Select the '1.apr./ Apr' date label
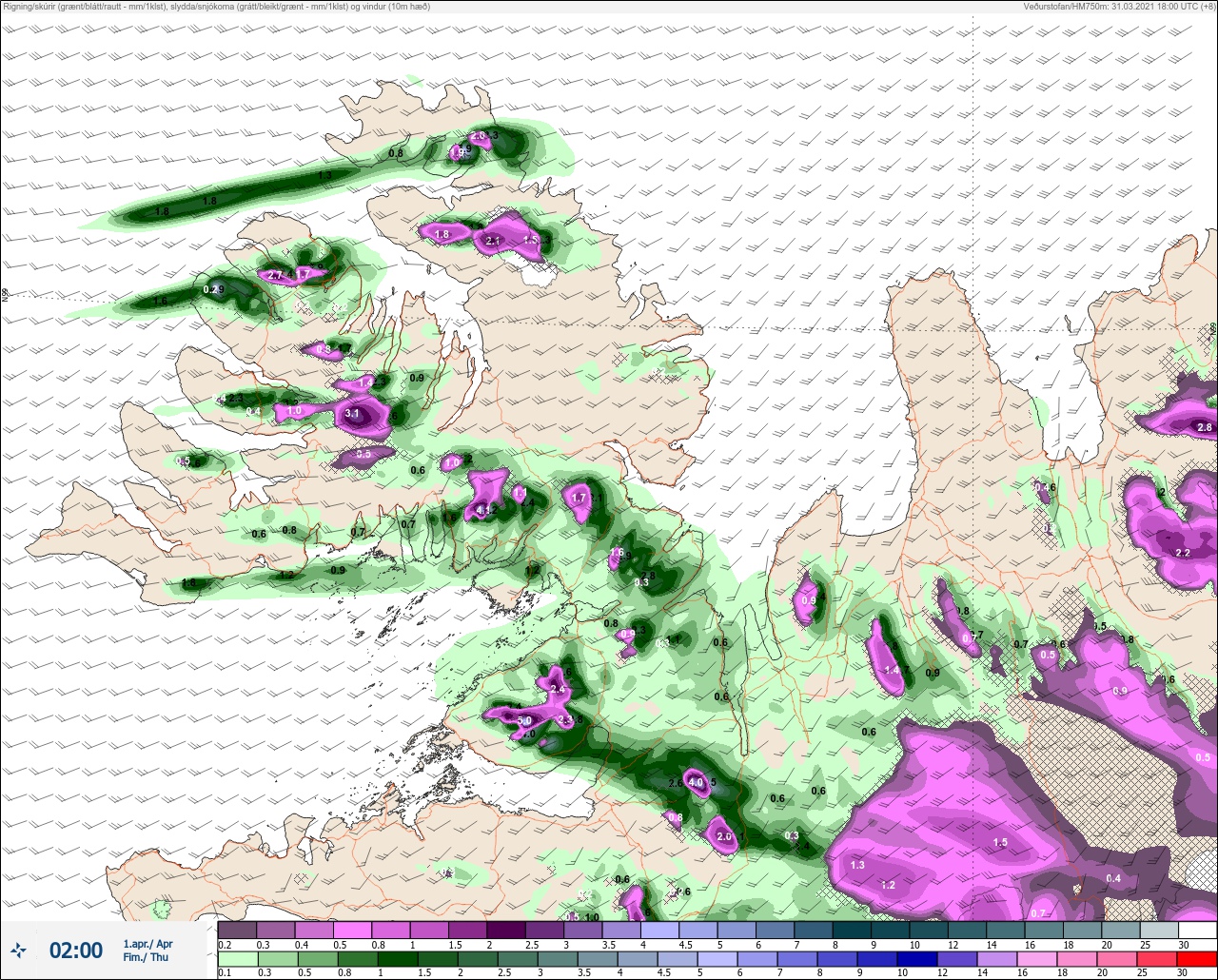The image size is (1218, 980). 147,944
